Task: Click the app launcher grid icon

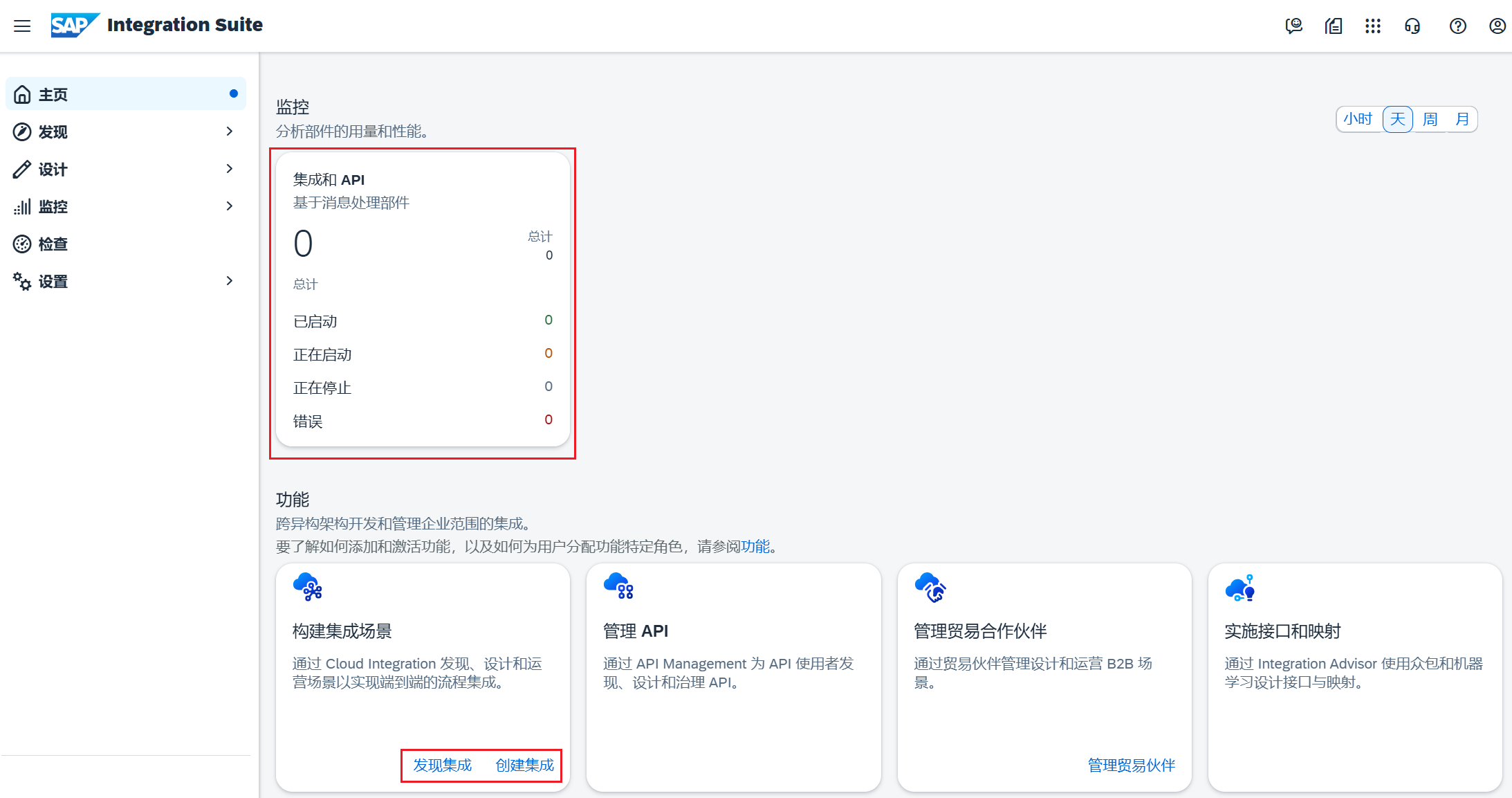Action: (x=1373, y=26)
